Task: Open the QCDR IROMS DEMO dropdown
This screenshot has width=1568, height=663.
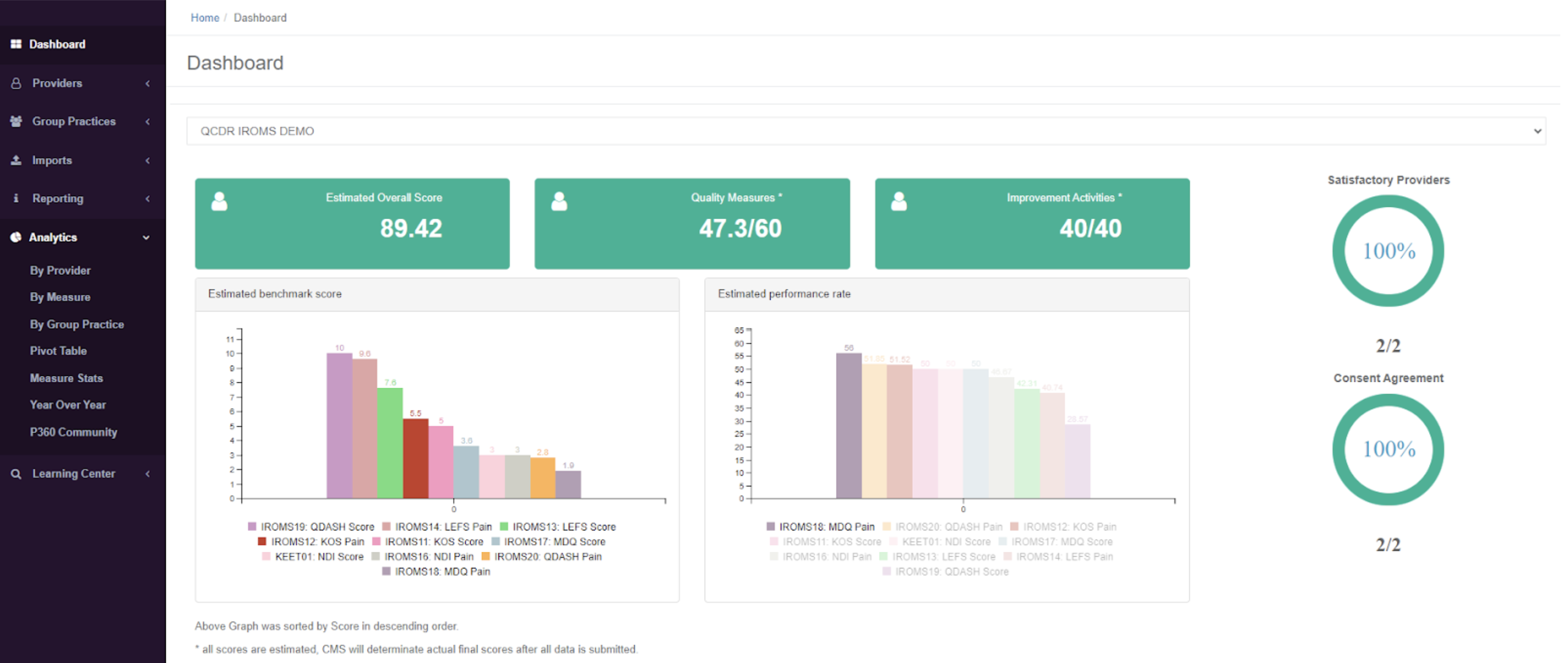Action: click(864, 131)
